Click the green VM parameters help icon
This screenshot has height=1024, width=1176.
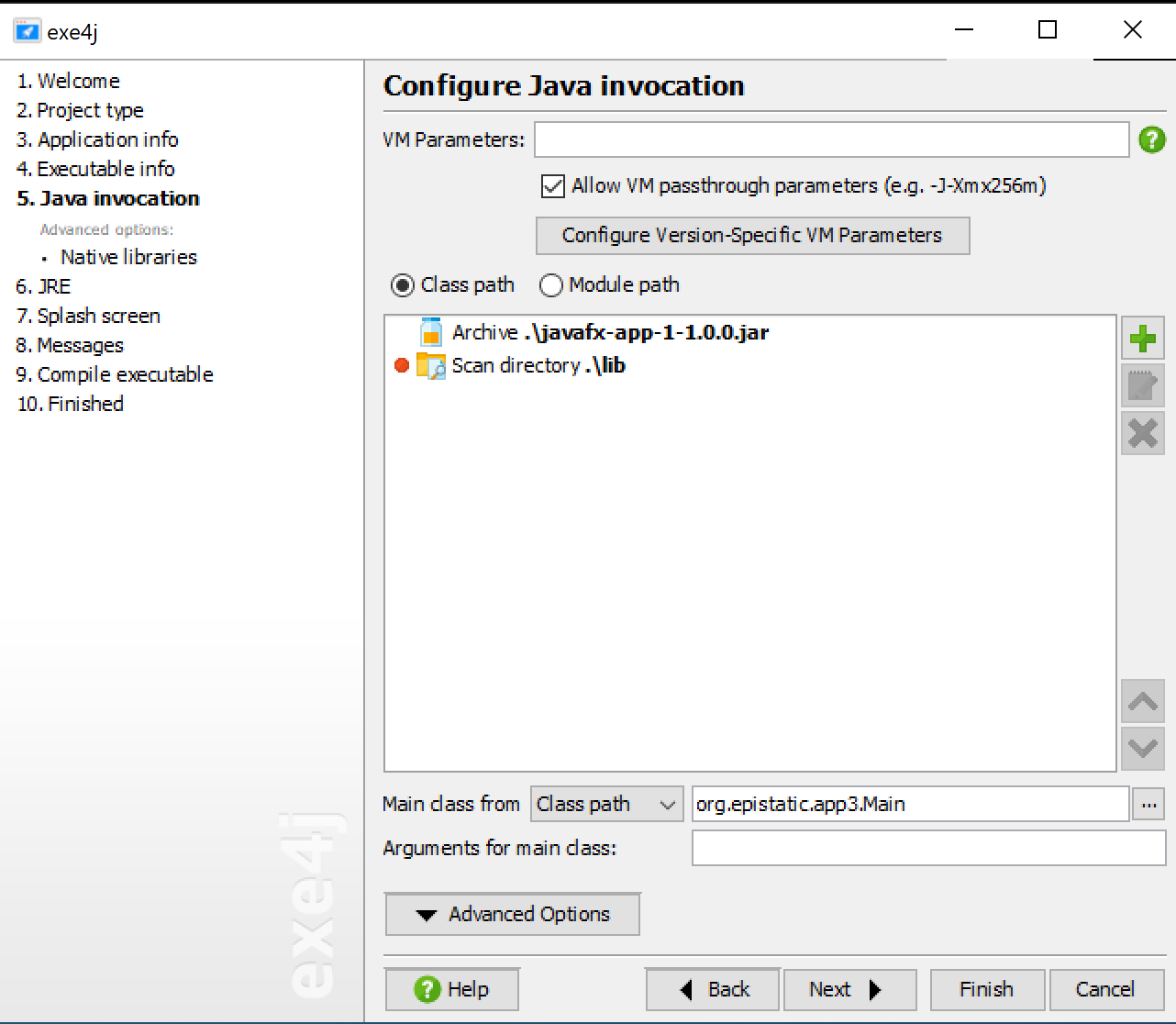pyautogui.click(x=1151, y=139)
